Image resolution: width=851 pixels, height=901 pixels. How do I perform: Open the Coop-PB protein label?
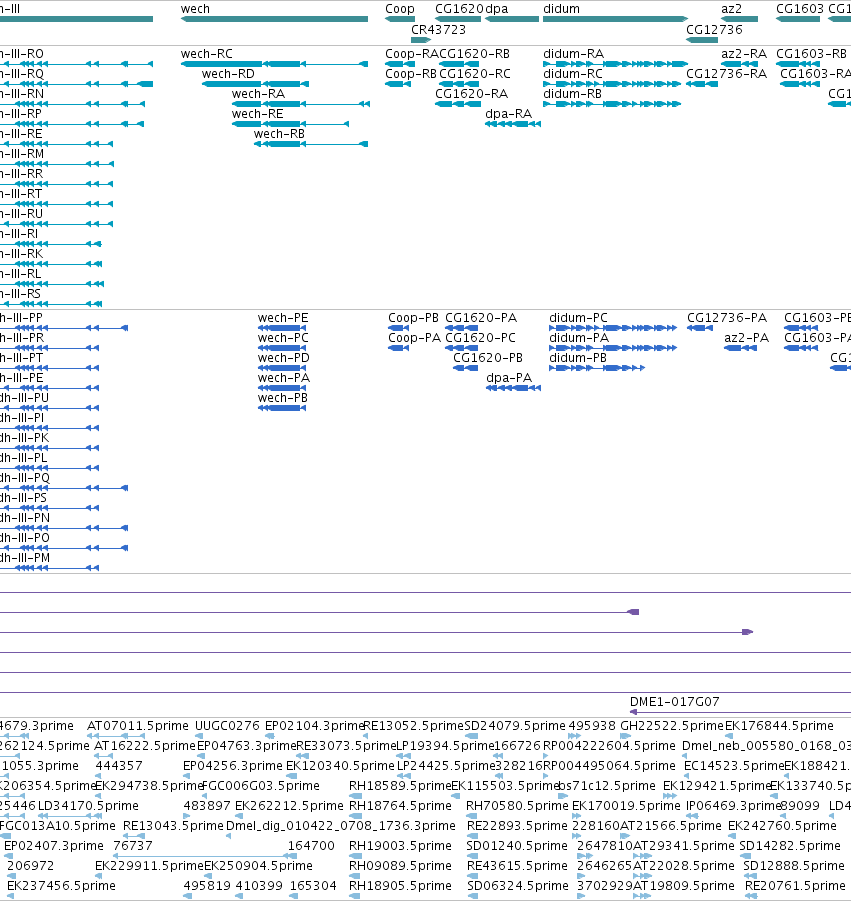[413, 318]
